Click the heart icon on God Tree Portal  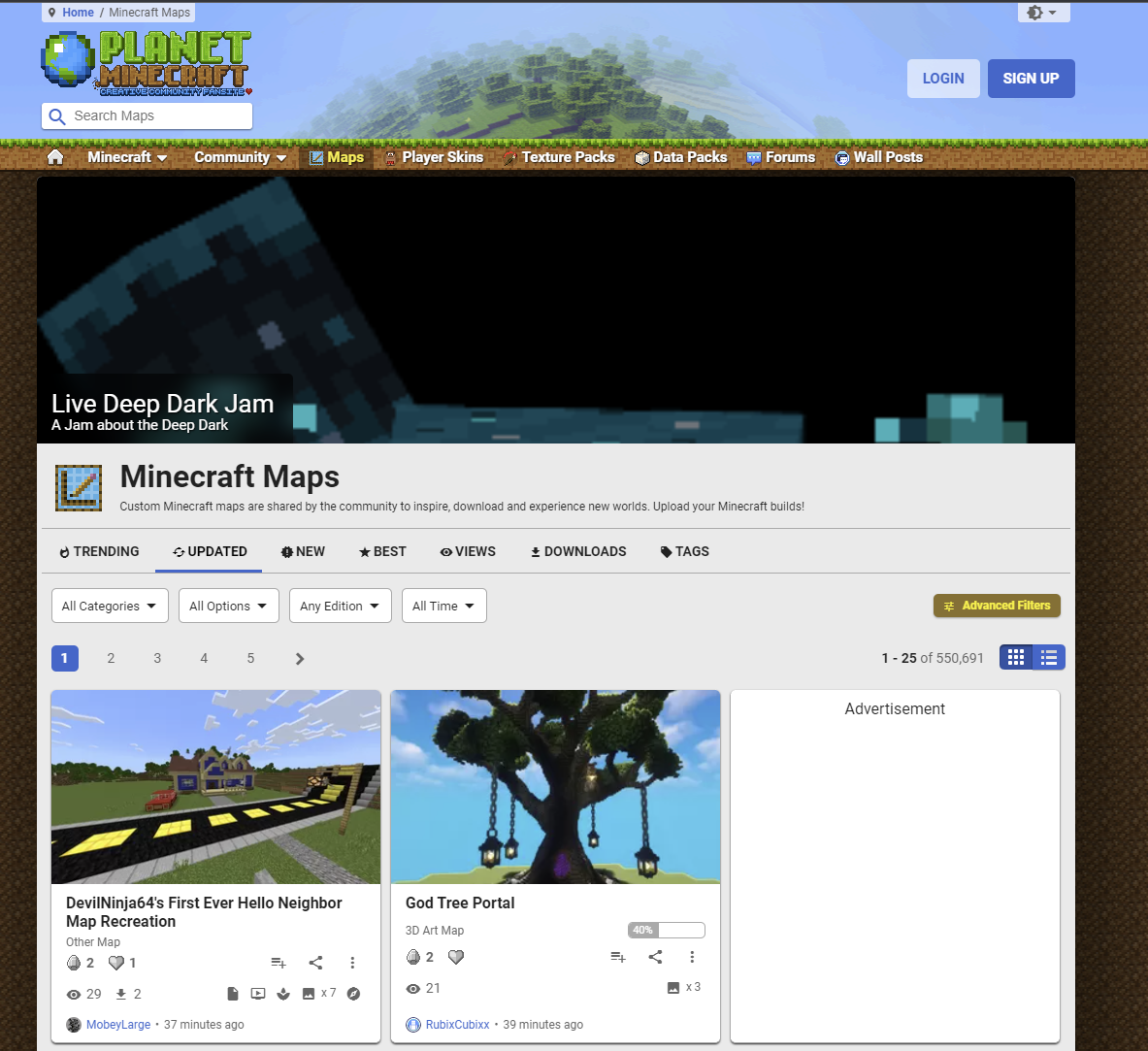456,957
